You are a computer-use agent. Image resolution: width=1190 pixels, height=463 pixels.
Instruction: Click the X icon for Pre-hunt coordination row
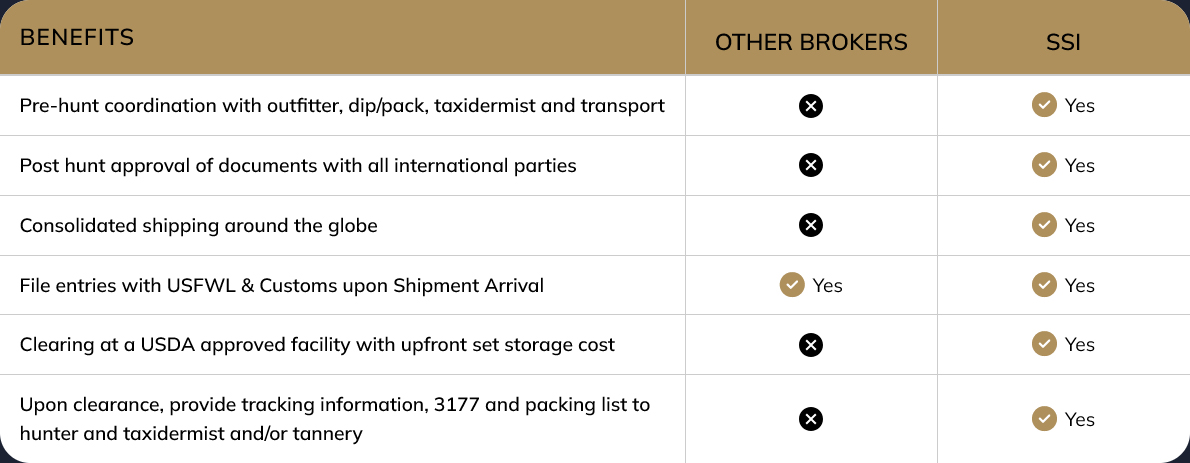point(811,106)
